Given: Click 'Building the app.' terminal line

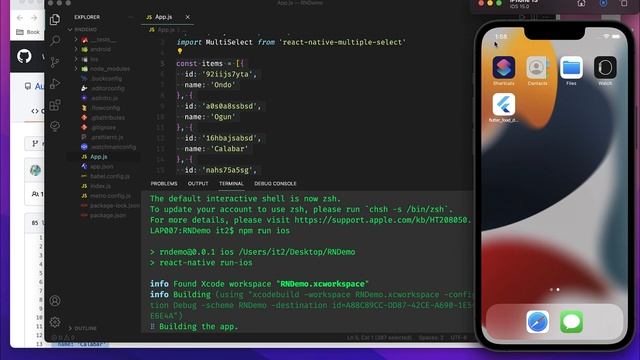Looking at the screenshot, I should (198, 327).
